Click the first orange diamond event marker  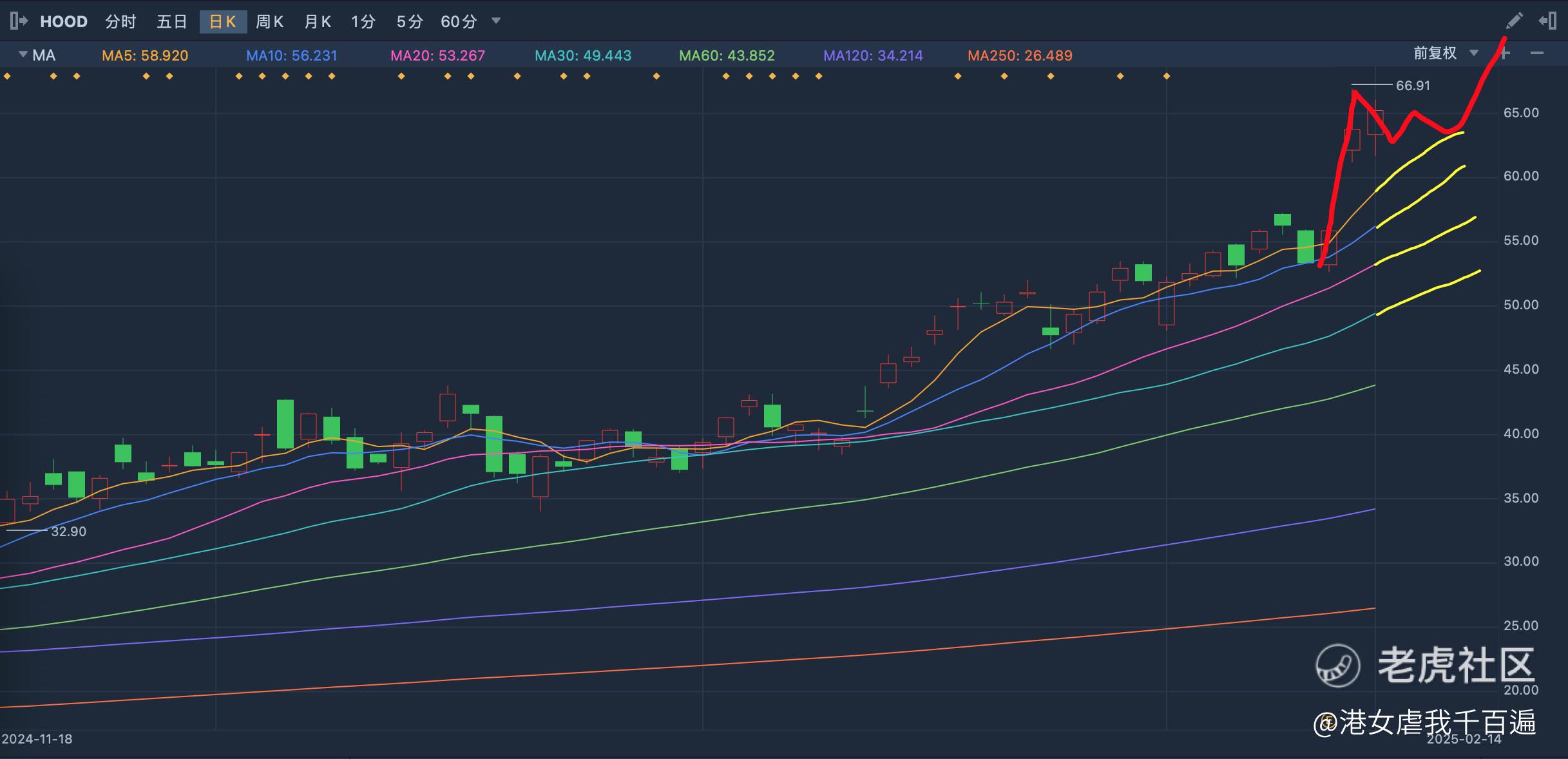7,77
